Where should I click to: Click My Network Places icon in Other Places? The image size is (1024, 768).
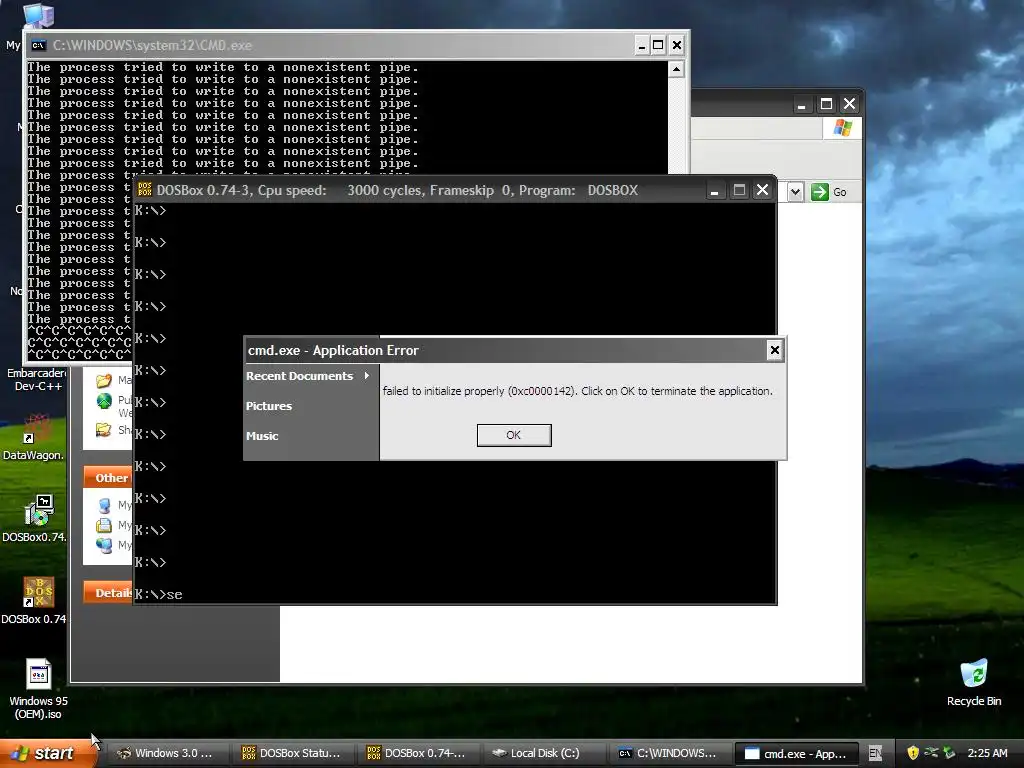(104, 545)
